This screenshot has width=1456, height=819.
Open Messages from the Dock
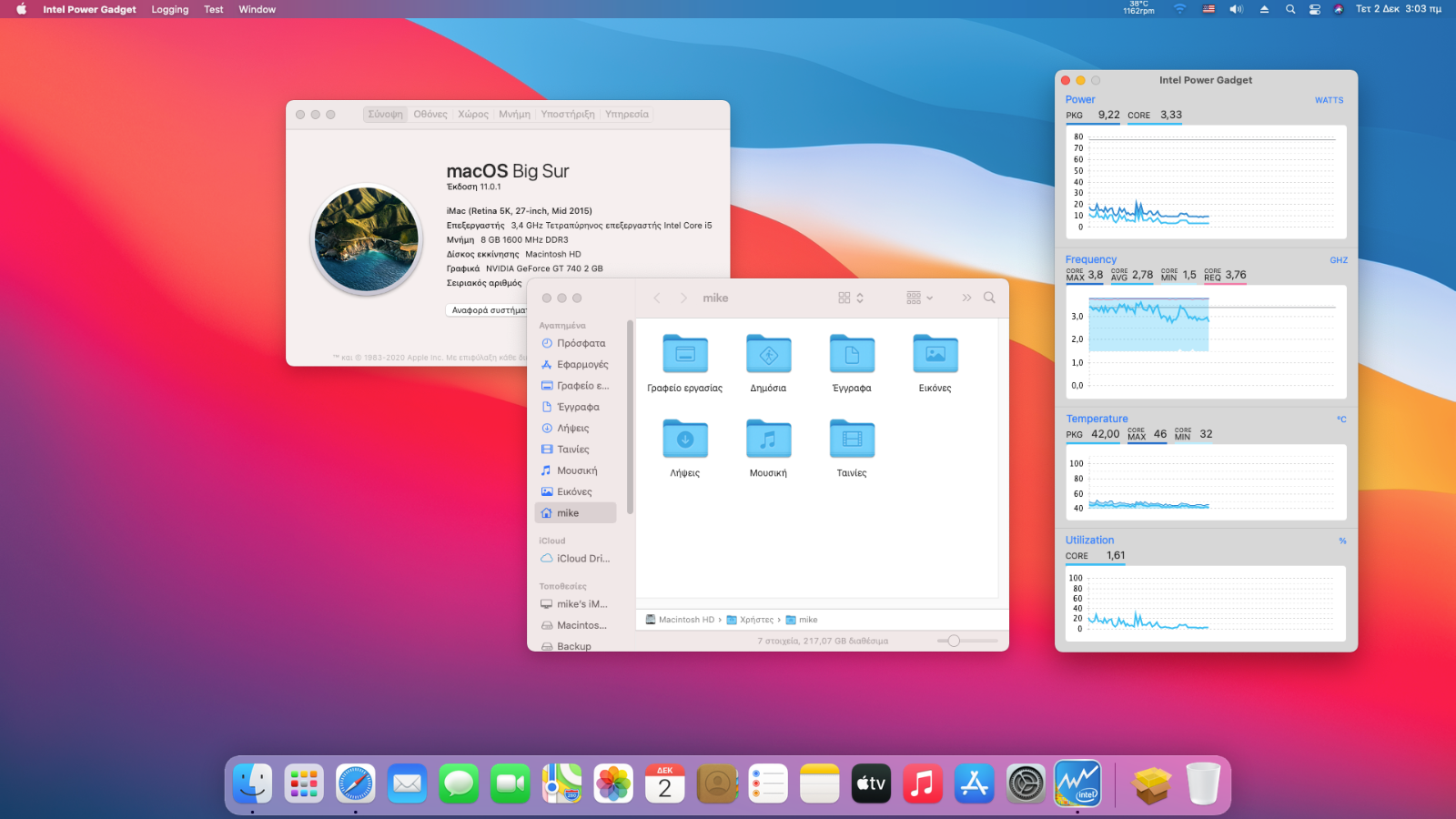pos(459,783)
